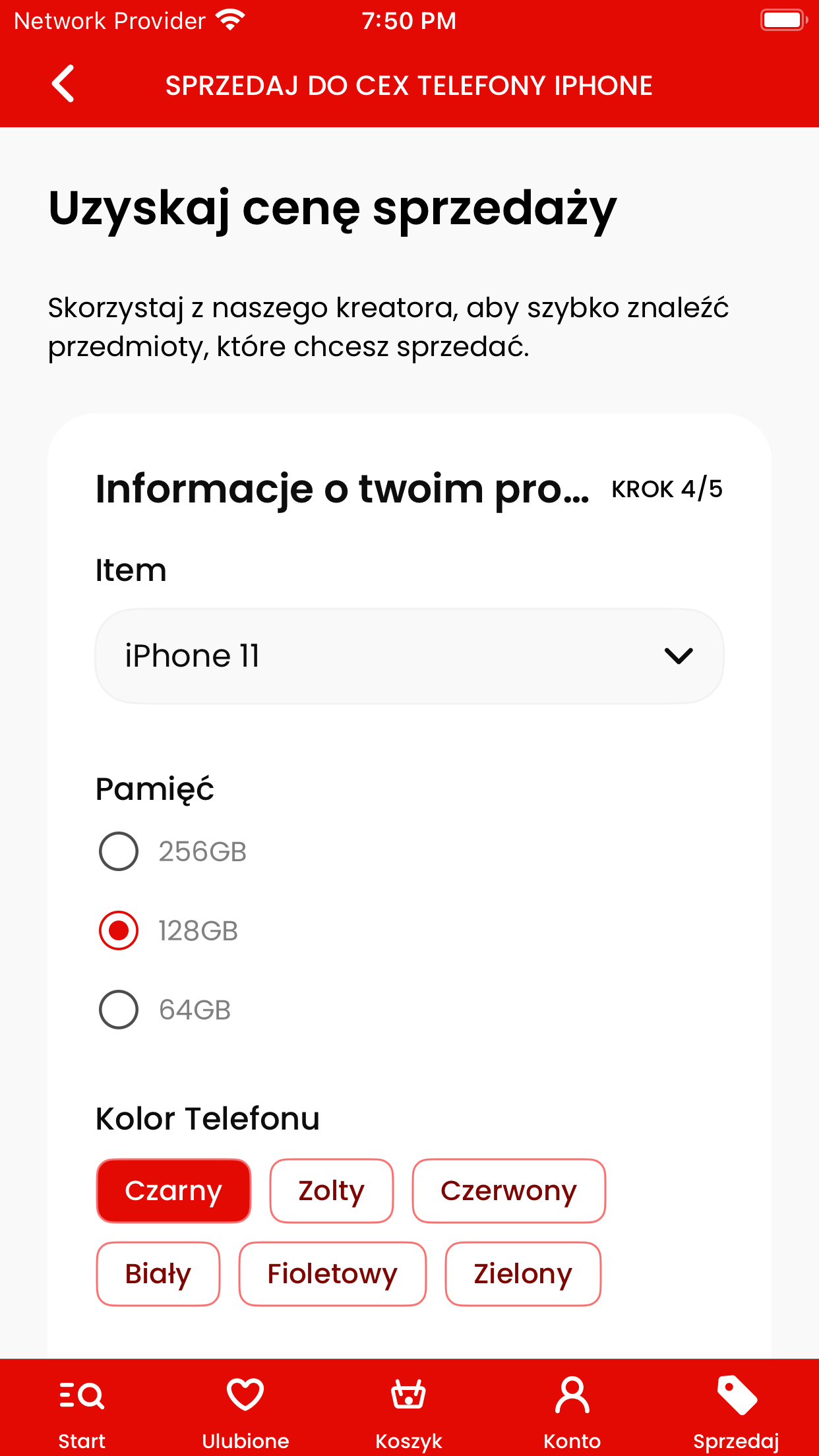Viewport: 819px width, 1456px height.
Task: Choose the Fioletowy colour chip
Action: [332, 1274]
